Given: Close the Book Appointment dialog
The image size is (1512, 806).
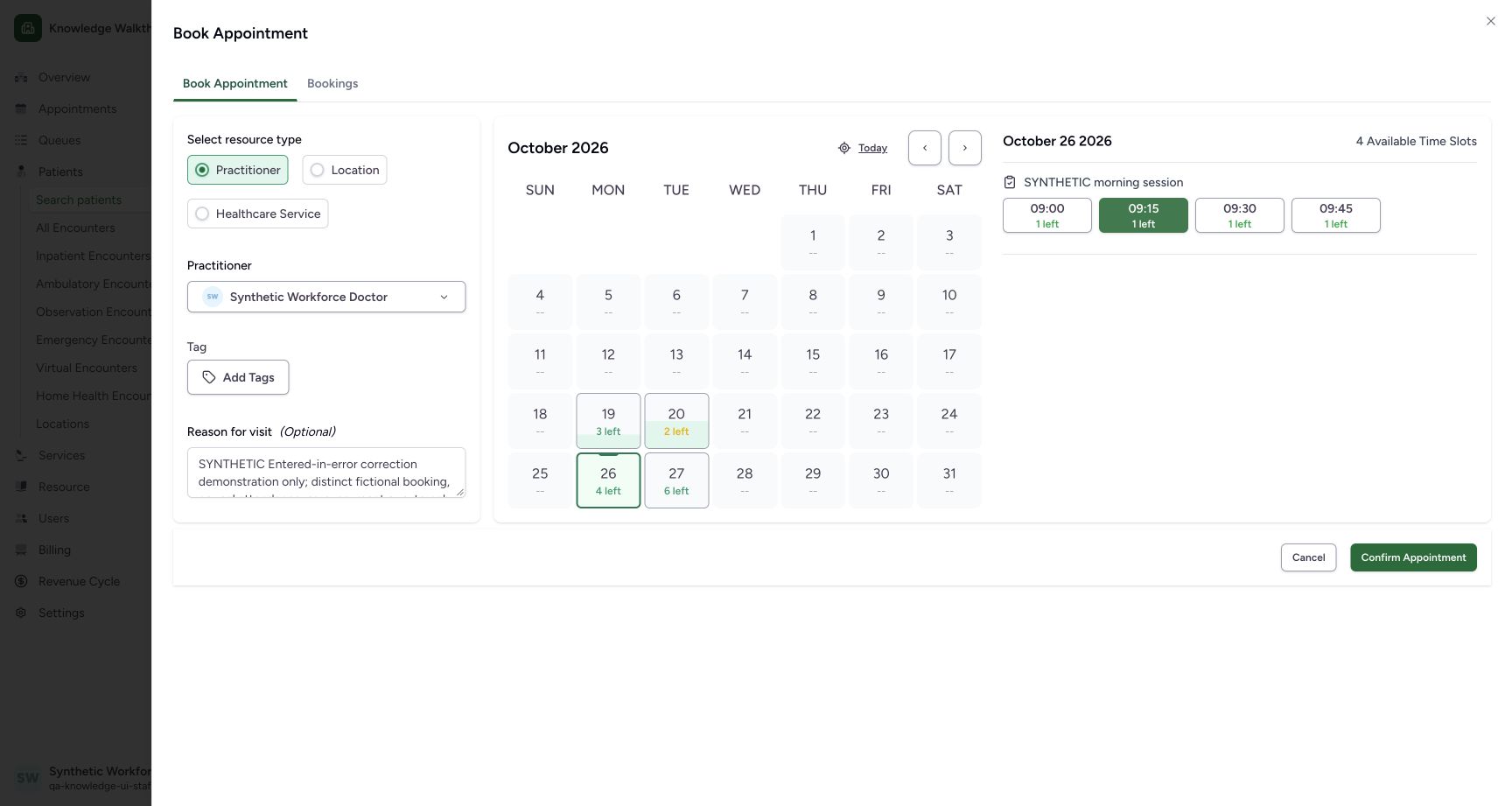Looking at the screenshot, I should 1490,21.
